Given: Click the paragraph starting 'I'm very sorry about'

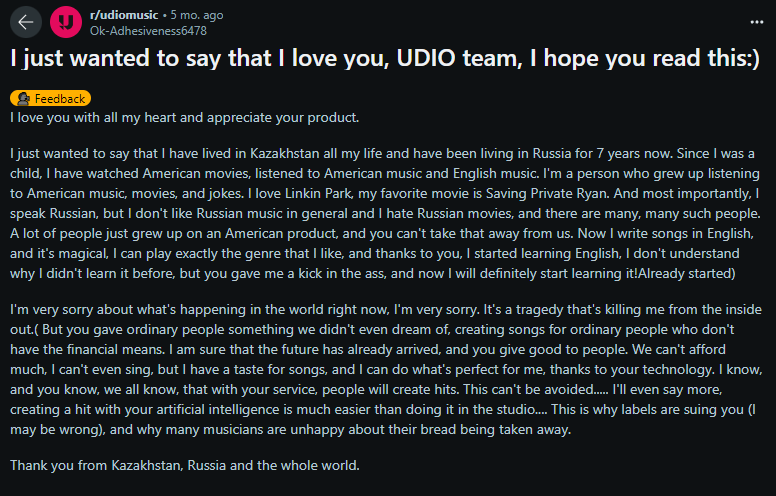Looking at the screenshot, I should click(x=386, y=369).
